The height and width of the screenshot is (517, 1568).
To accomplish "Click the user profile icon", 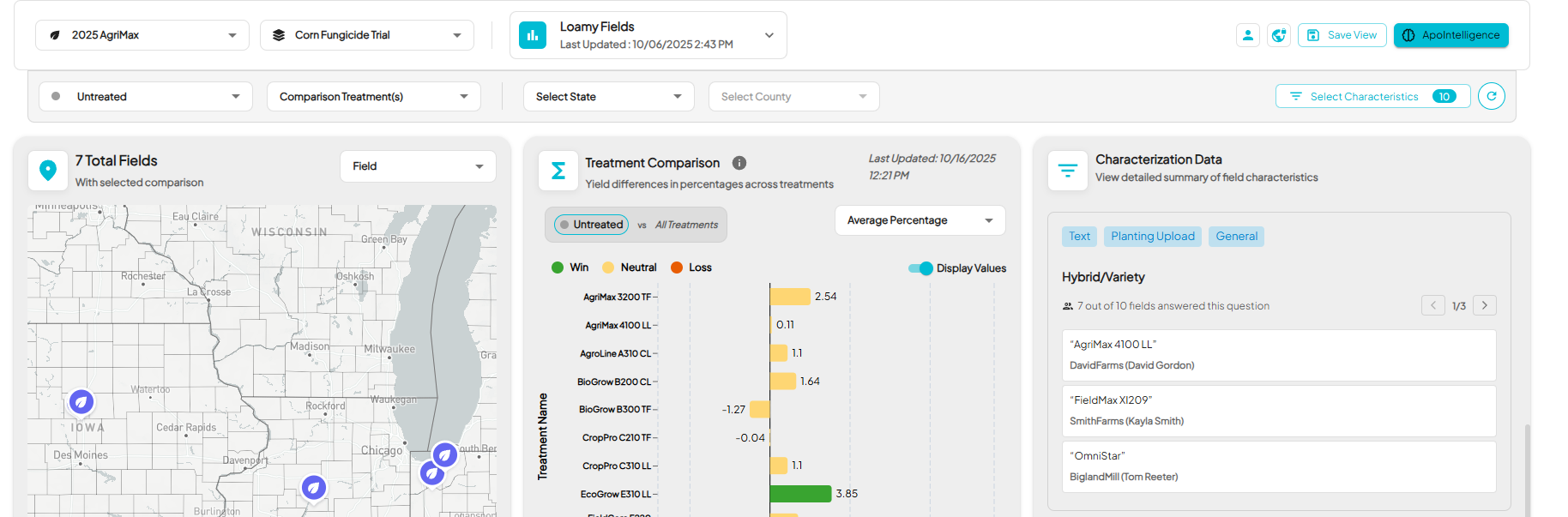I will [x=1248, y=35].
